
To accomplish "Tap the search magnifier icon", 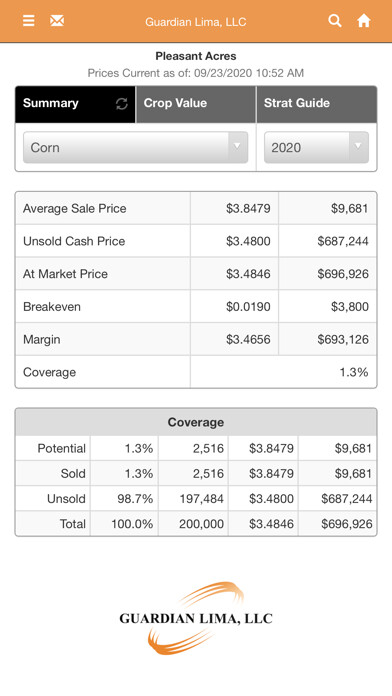I will coord(335,20).
